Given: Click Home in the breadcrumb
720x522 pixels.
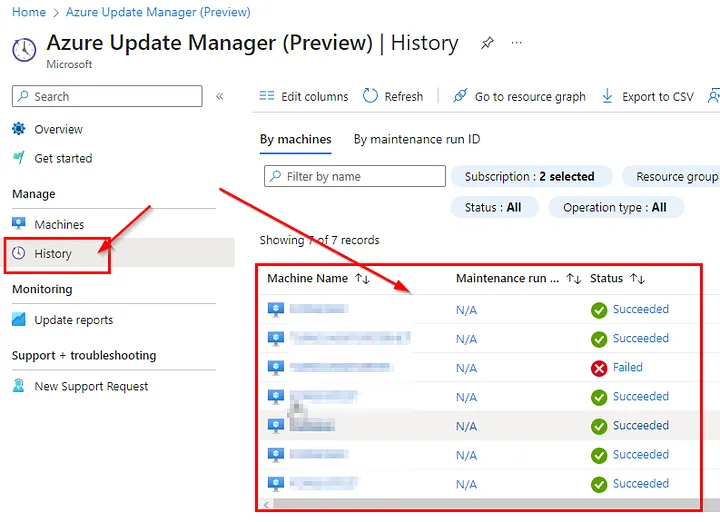Looking at the screenshot, I should (x=29, y=12).
